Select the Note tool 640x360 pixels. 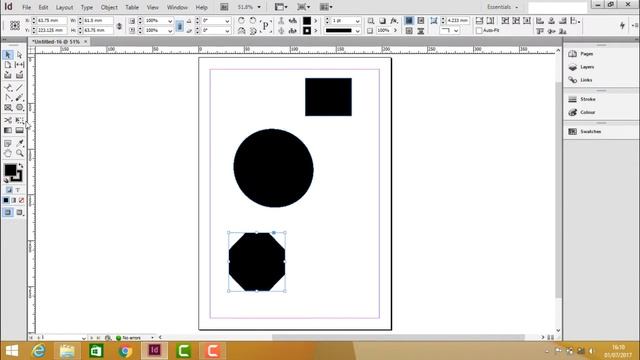[x=8, y=143]
